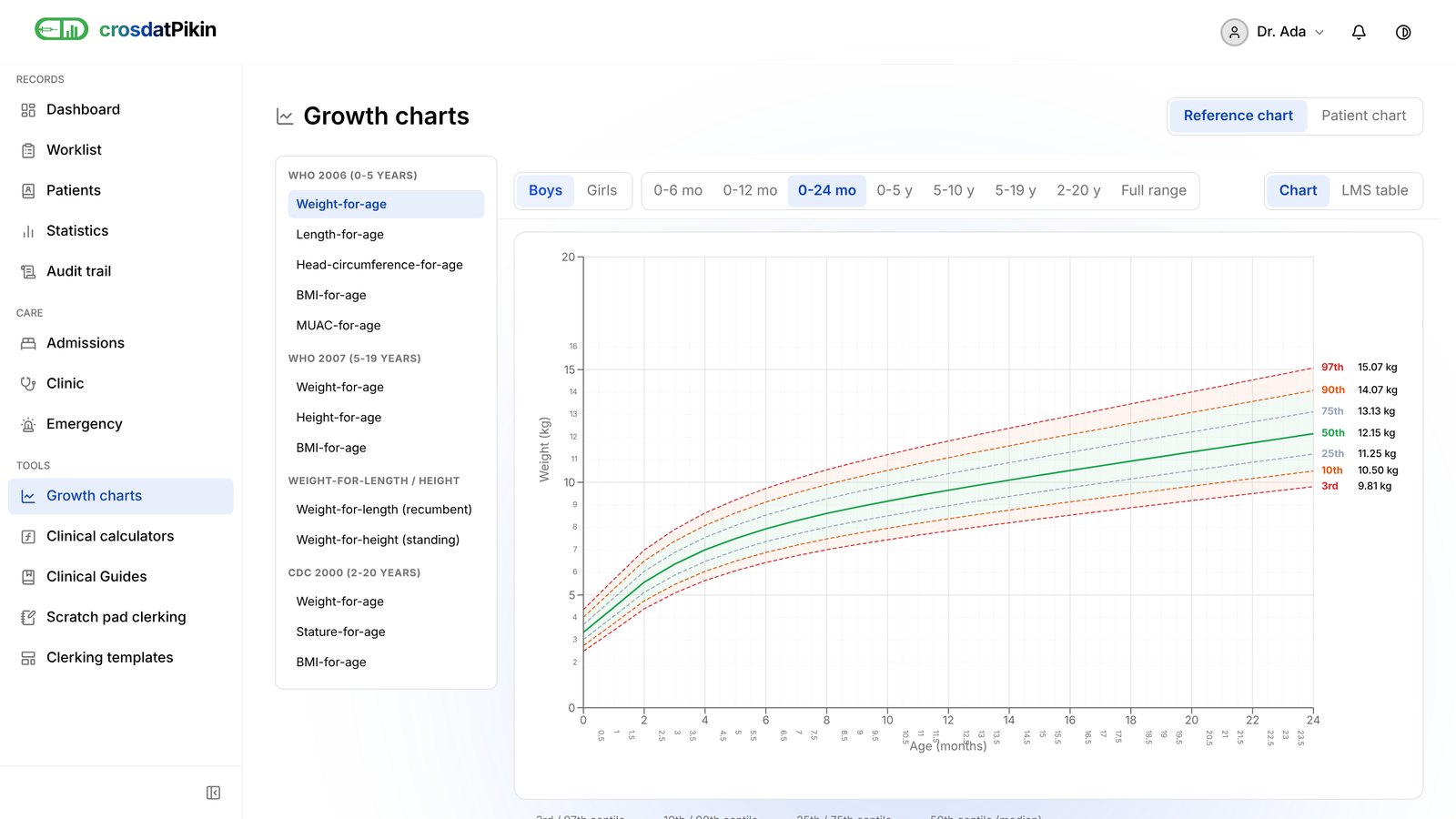Select the 0-12 mo age range
This screenshot has width=1456, height=819.
click(750, 190)
